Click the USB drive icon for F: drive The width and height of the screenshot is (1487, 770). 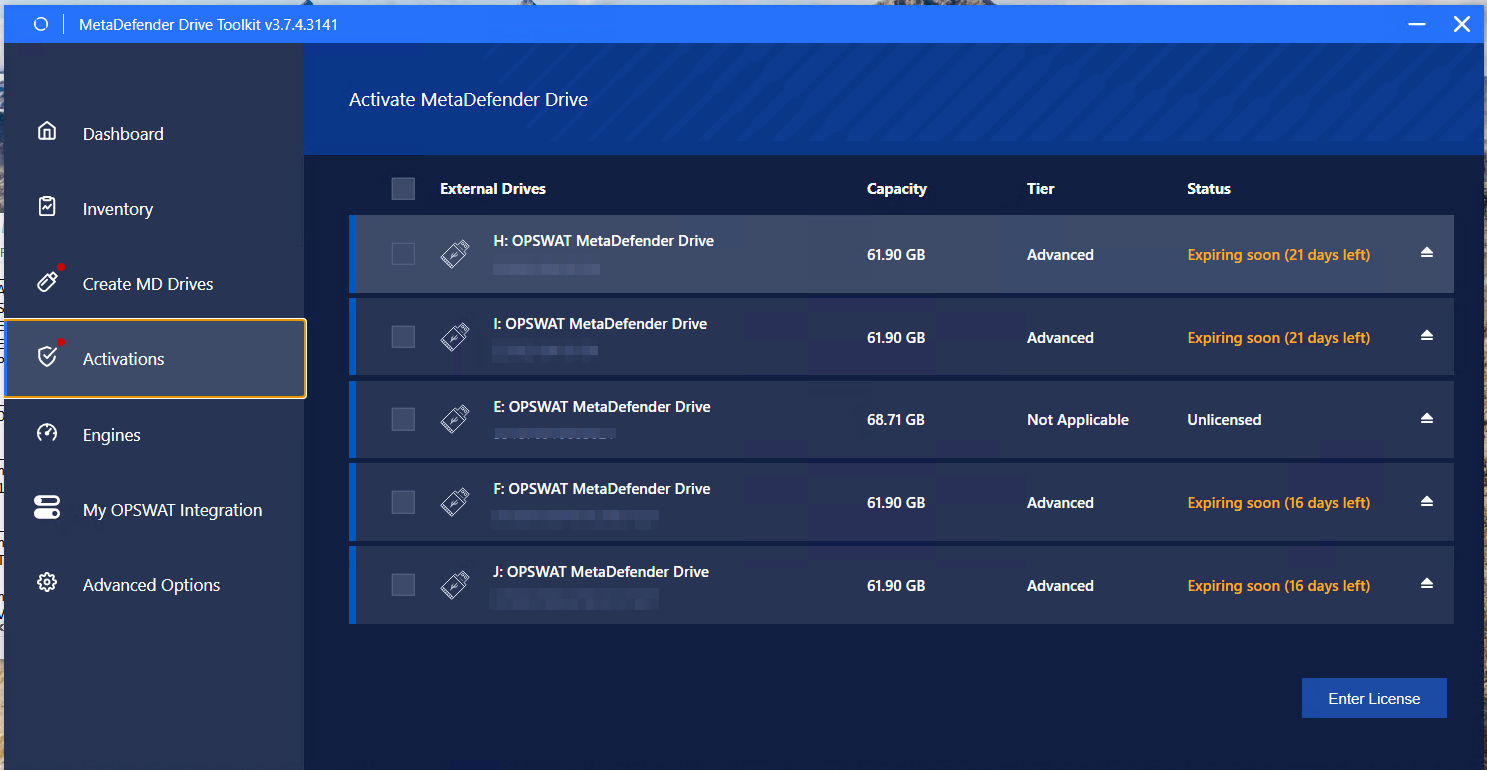click(455, 503)
